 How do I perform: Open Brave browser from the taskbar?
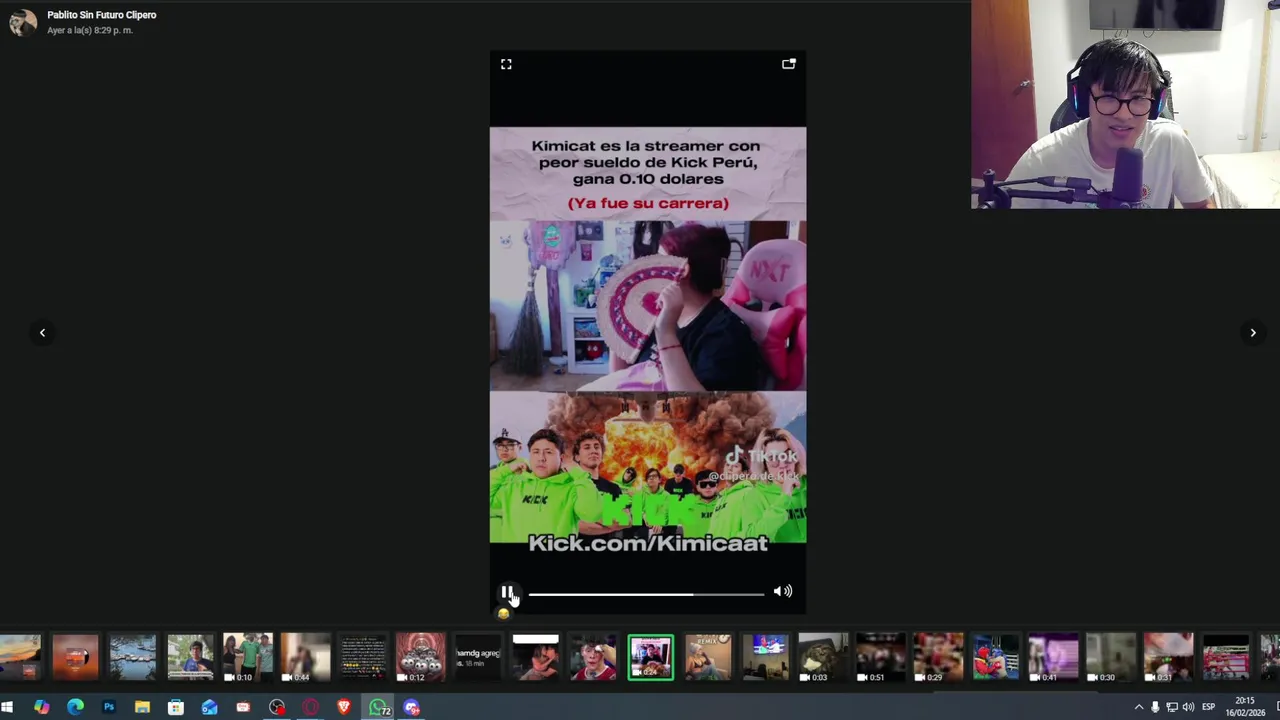pyautogui.click(x=344, y=707)
